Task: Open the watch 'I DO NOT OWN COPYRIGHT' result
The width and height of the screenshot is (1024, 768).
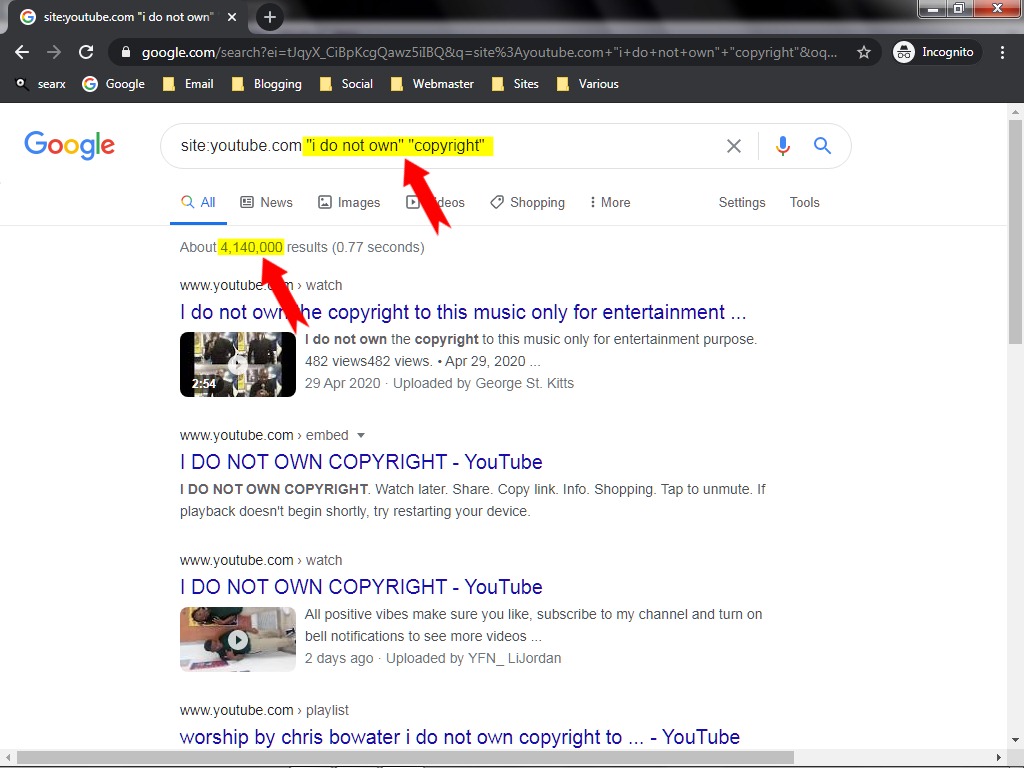Action: (361, 586)
